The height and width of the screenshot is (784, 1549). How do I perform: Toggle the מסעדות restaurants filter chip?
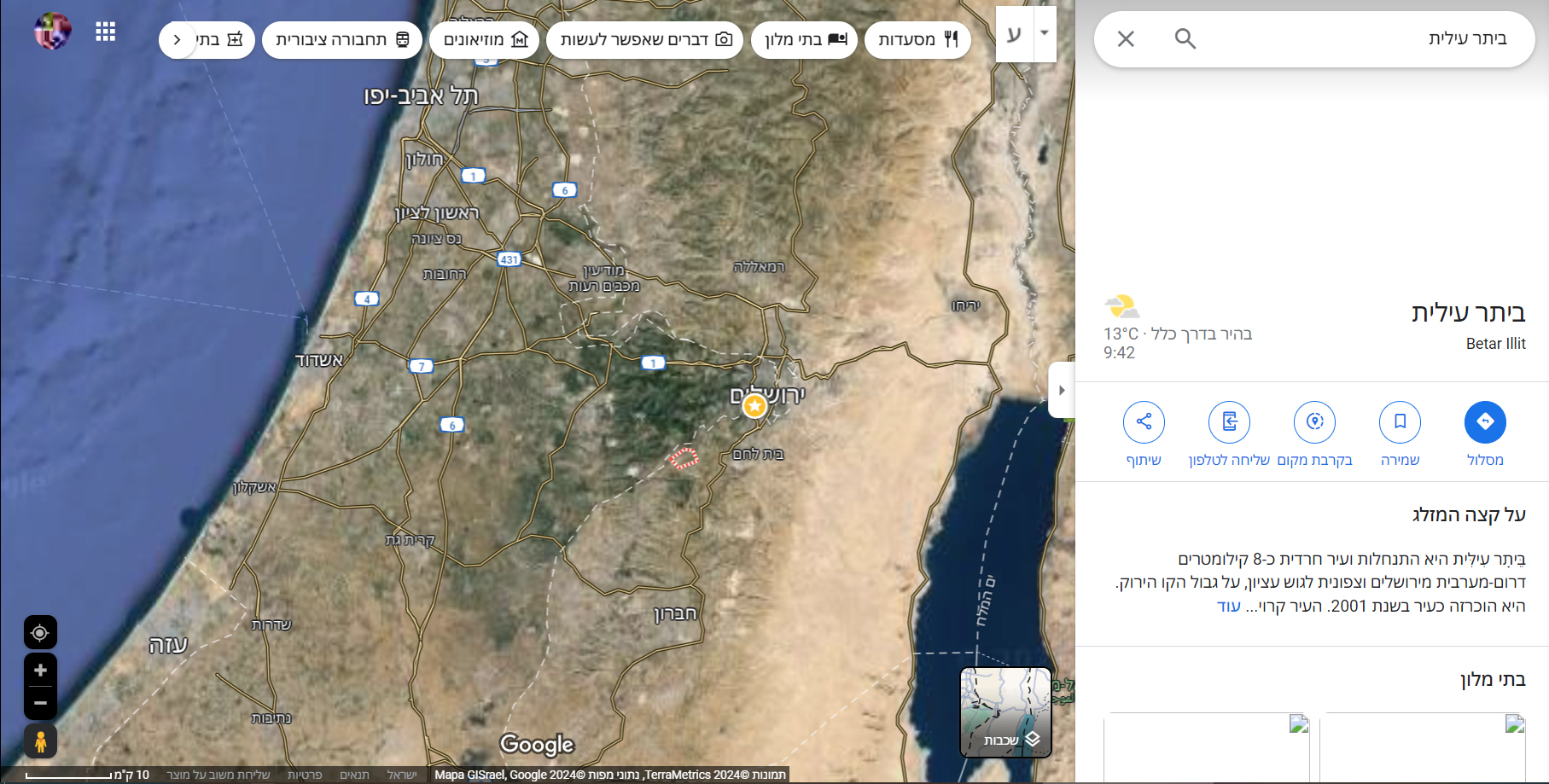(x=917, y=39)
